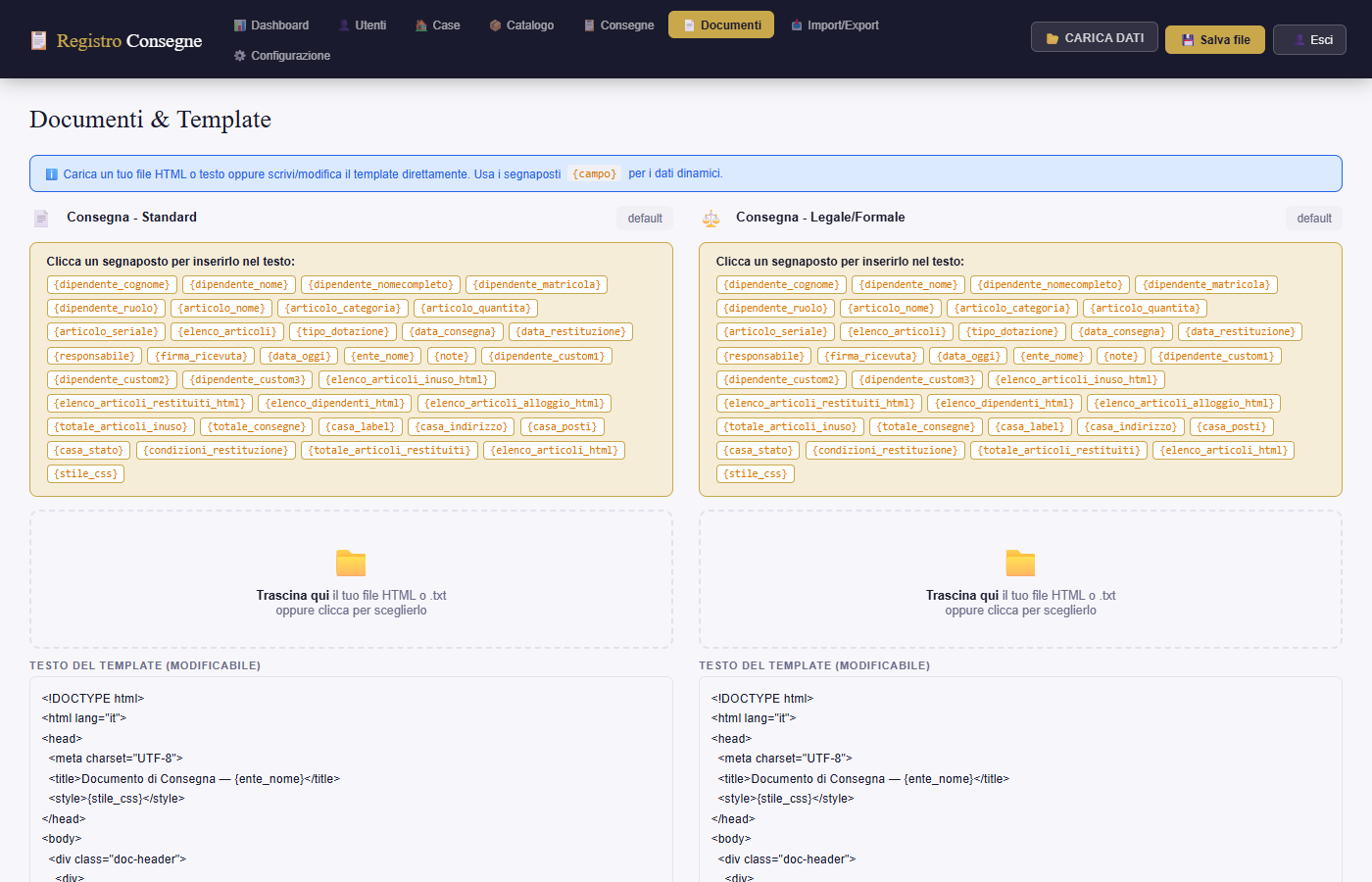1372x882 pixels.
Task: Click the info icon in the blue banner
Action: pyautogui.click(x=52, y=174)
